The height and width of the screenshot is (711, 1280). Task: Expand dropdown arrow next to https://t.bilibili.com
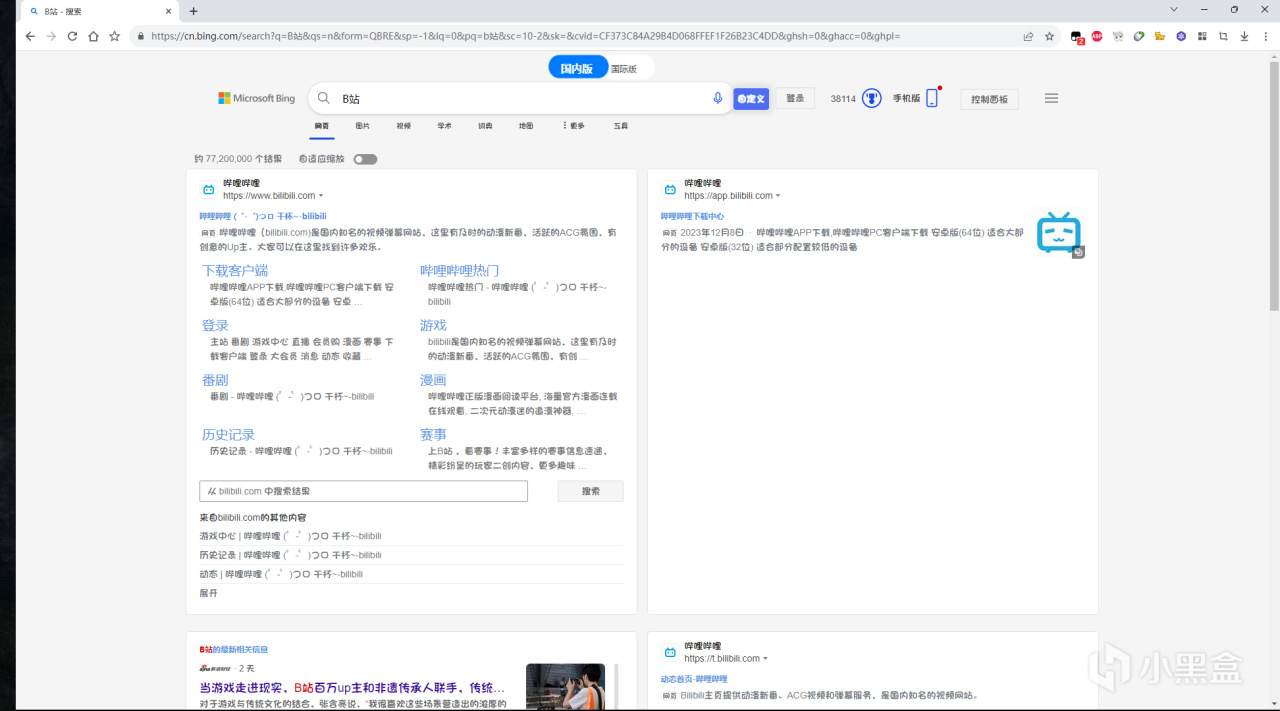coord(766,659)
